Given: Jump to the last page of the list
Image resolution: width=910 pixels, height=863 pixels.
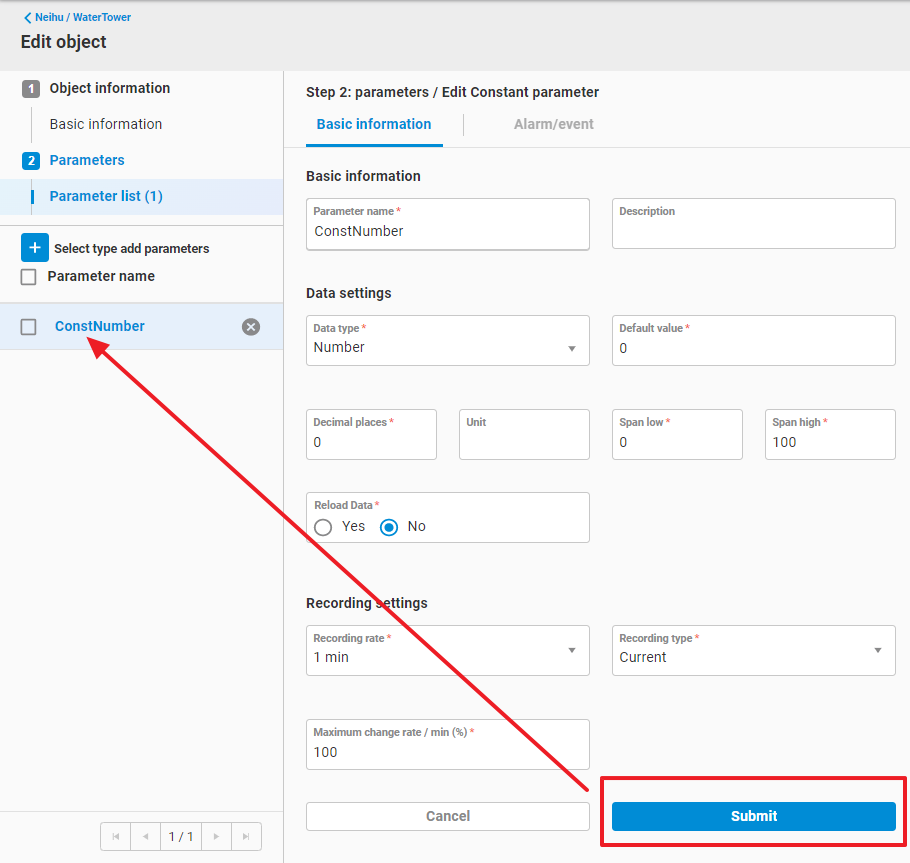Looking at the screenshot, I should pyautogui.click(x=246, y=836).
